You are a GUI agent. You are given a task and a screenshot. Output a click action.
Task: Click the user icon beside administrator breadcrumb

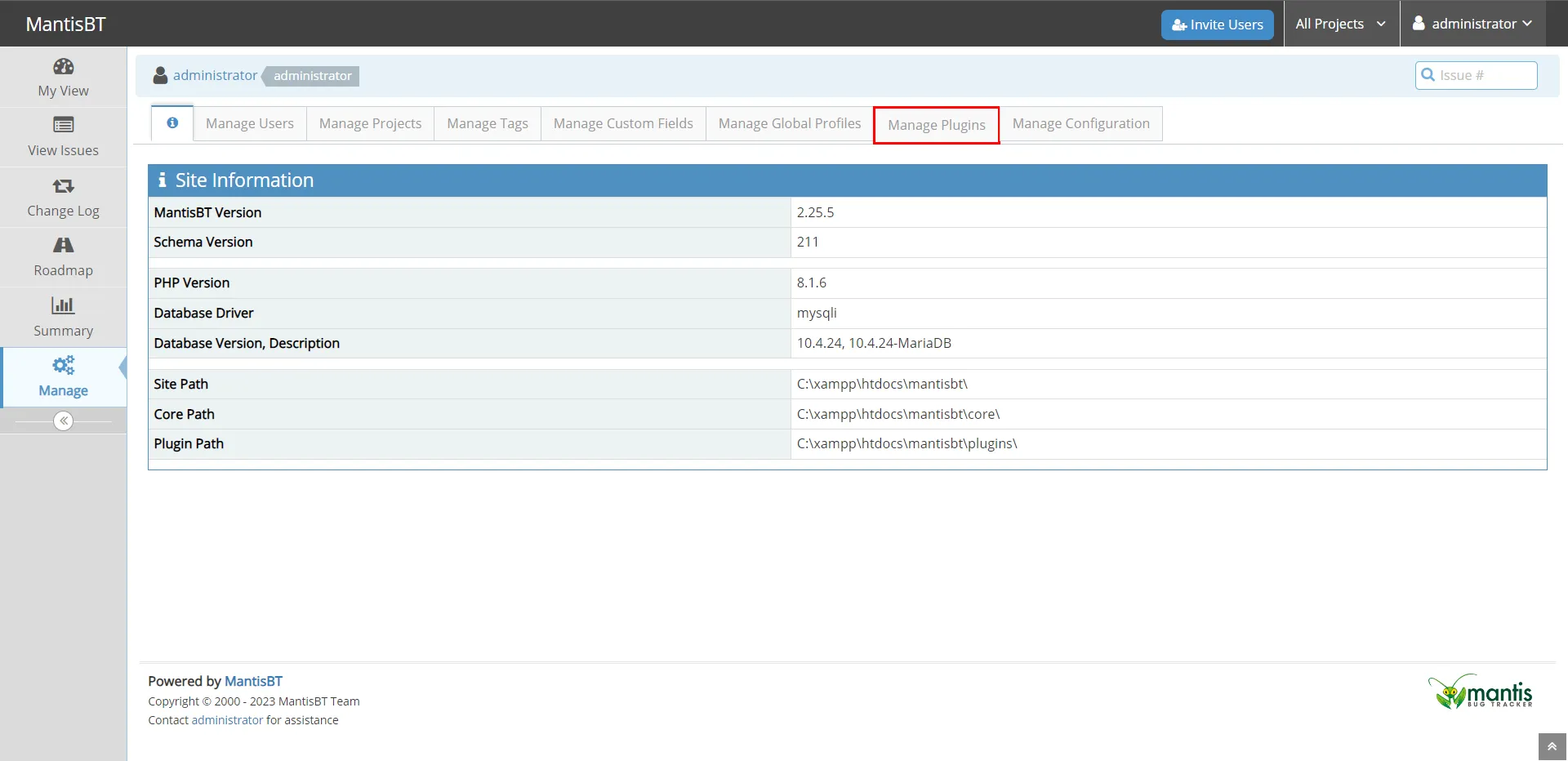pos(160,75)
